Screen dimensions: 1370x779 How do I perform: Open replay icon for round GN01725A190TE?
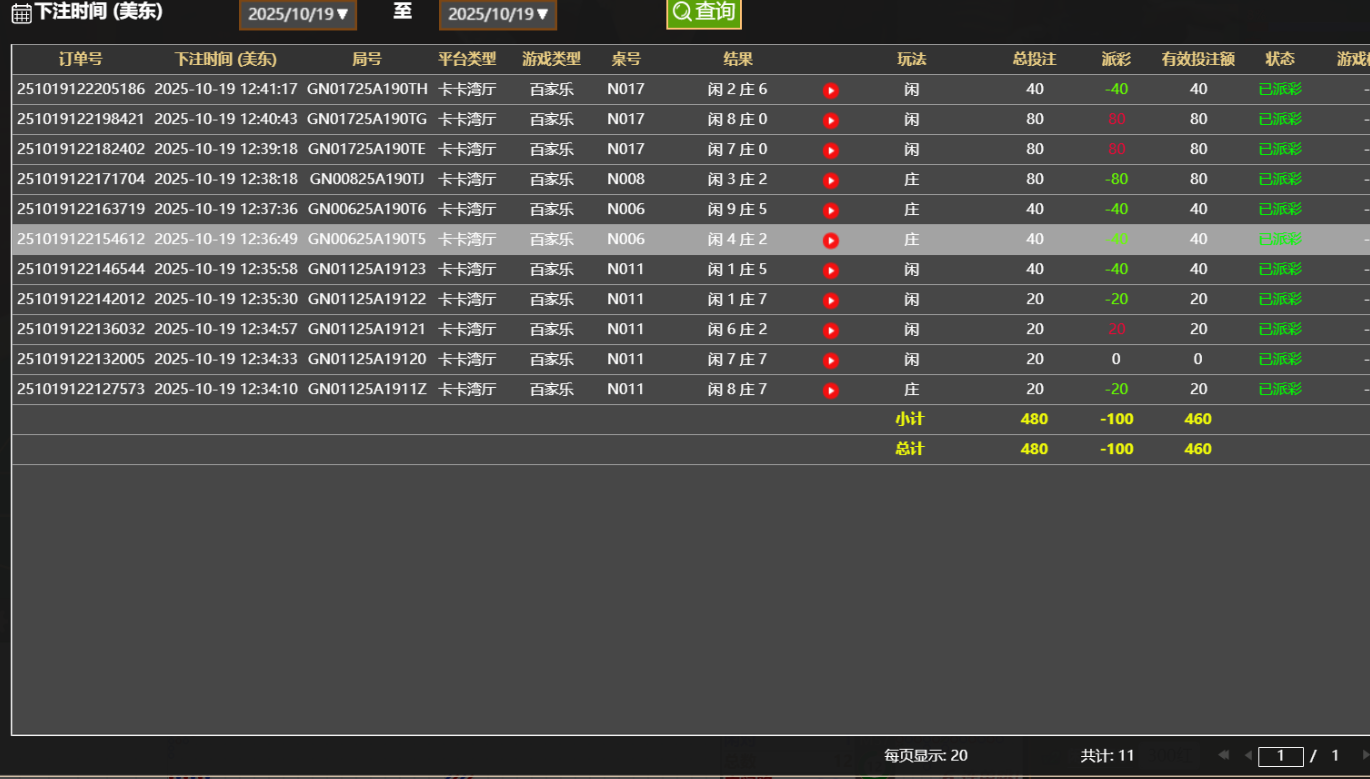831,151
